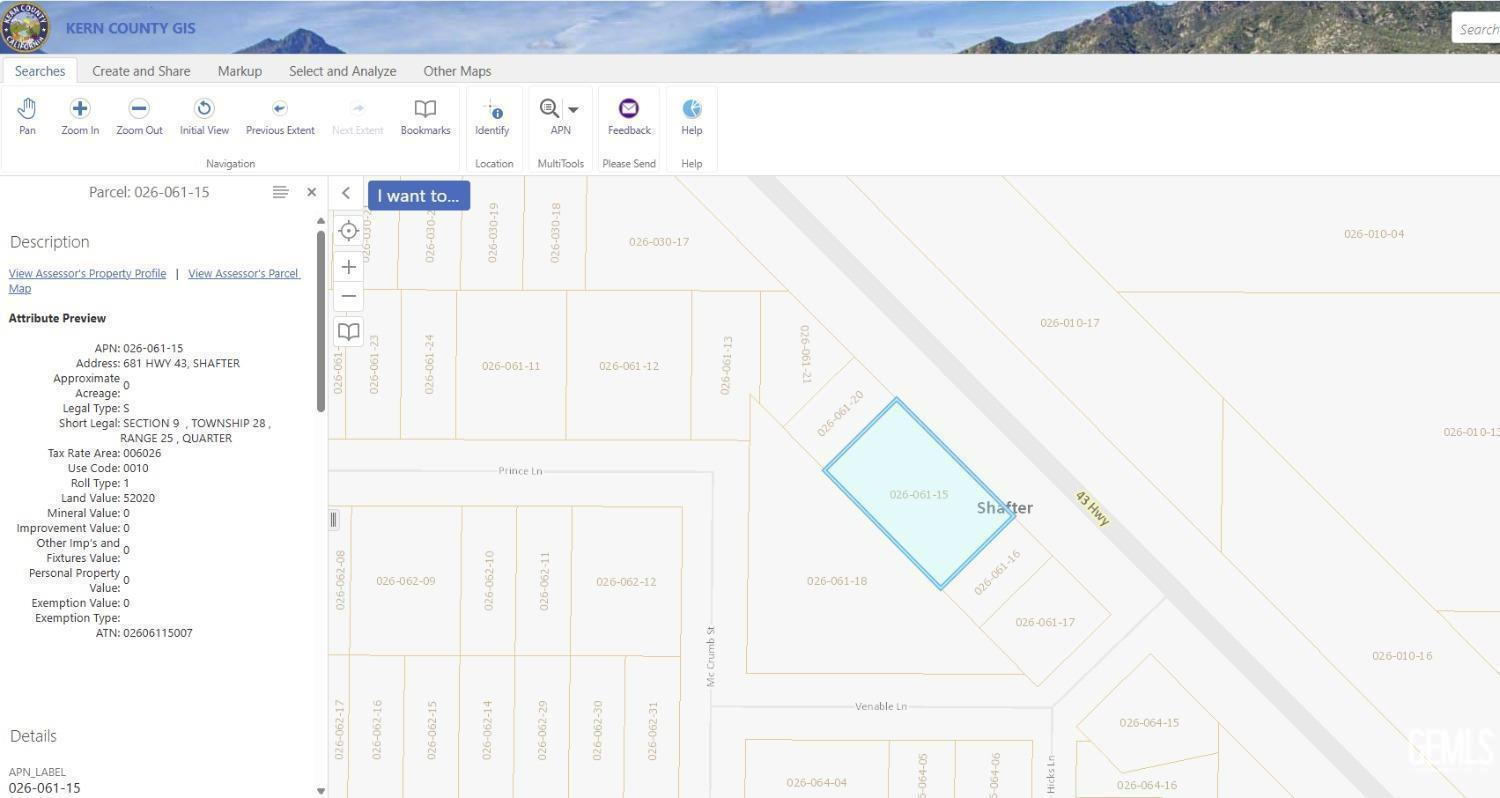This screenshot has height=798, width=1500.
Task: Click parcel 026-064-04 on the map
Action: point(817,783)
